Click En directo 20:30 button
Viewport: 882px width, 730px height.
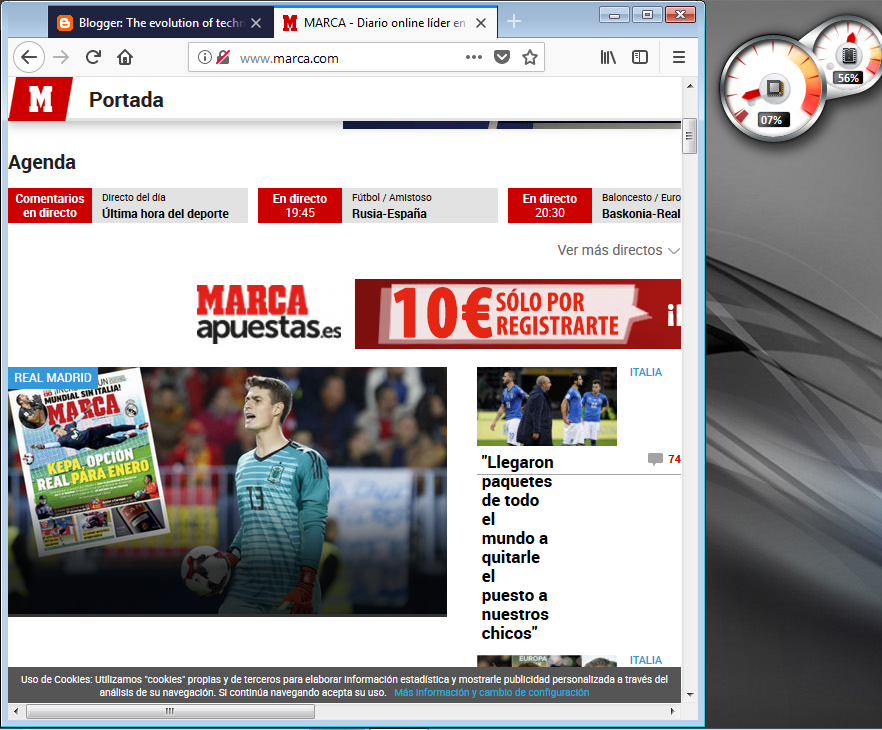tap(550, 205)
